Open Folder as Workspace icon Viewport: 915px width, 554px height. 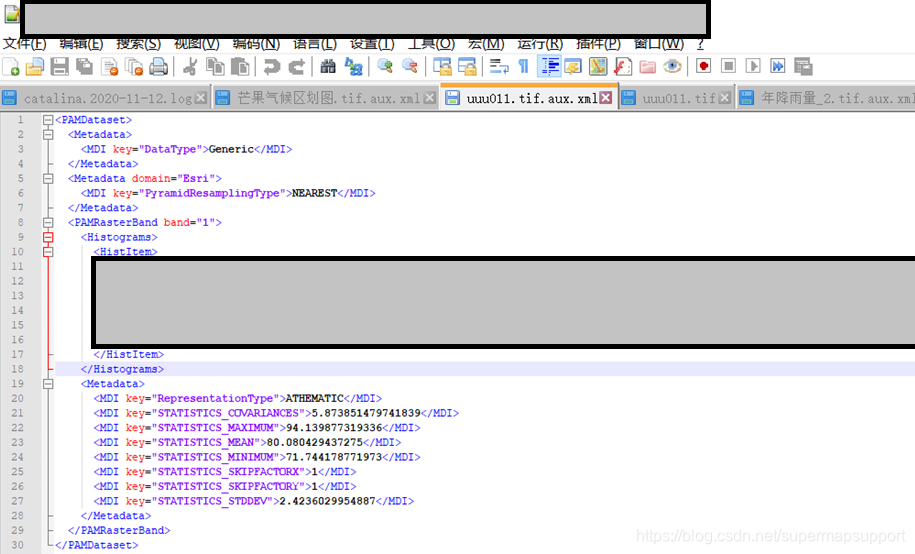pos(648,67)
